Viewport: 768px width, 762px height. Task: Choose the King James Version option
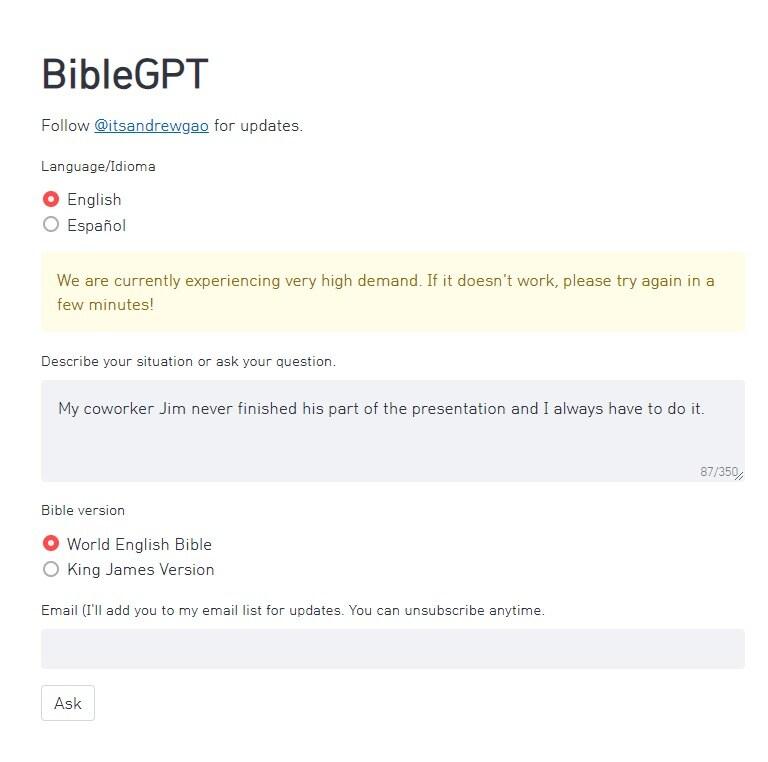(x=51, y=569)
